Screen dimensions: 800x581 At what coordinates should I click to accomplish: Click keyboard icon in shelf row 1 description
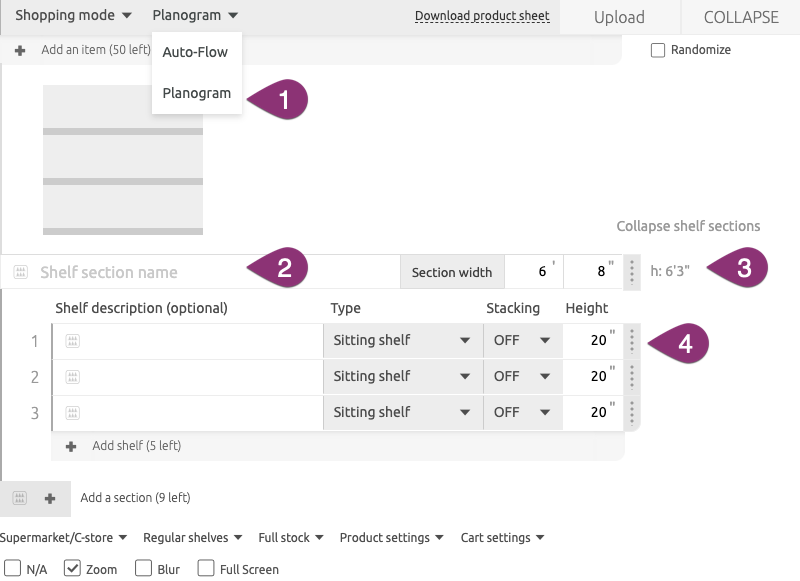pyautogui.click(x=72, y=341)
